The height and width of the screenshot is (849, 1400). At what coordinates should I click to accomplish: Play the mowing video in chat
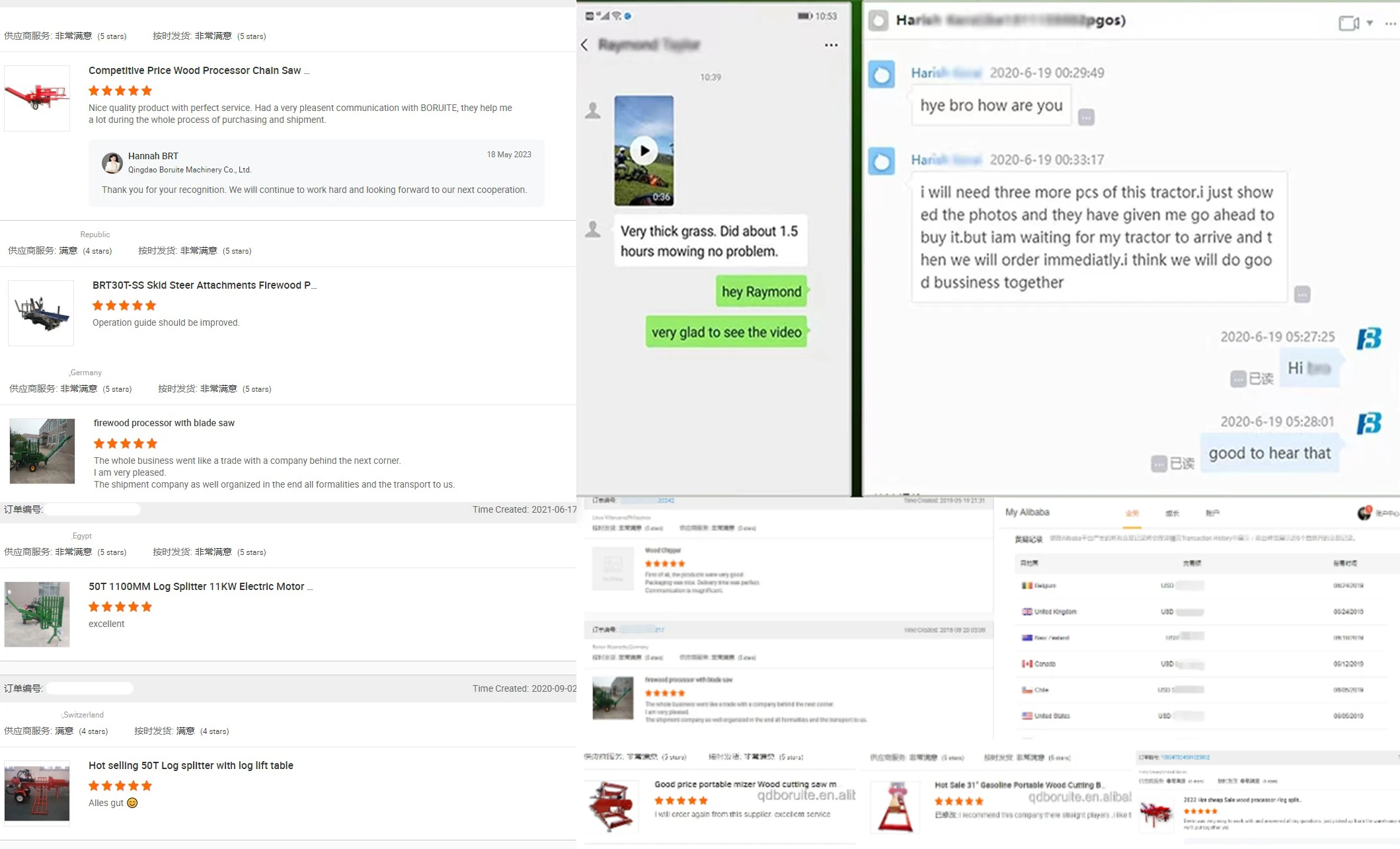click(644, 151)
